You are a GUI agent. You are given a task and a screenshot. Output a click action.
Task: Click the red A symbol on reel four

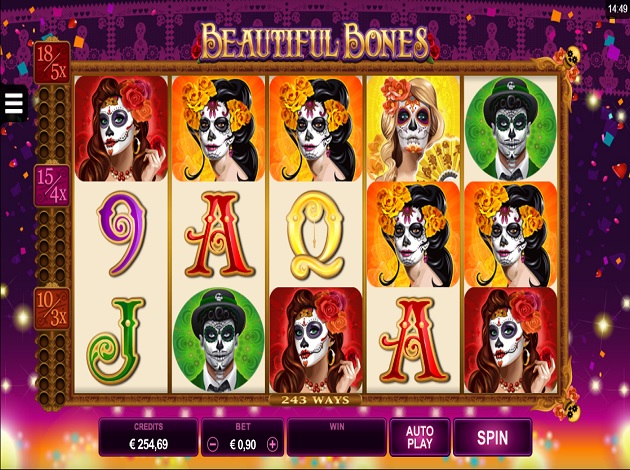click(414, 340)
